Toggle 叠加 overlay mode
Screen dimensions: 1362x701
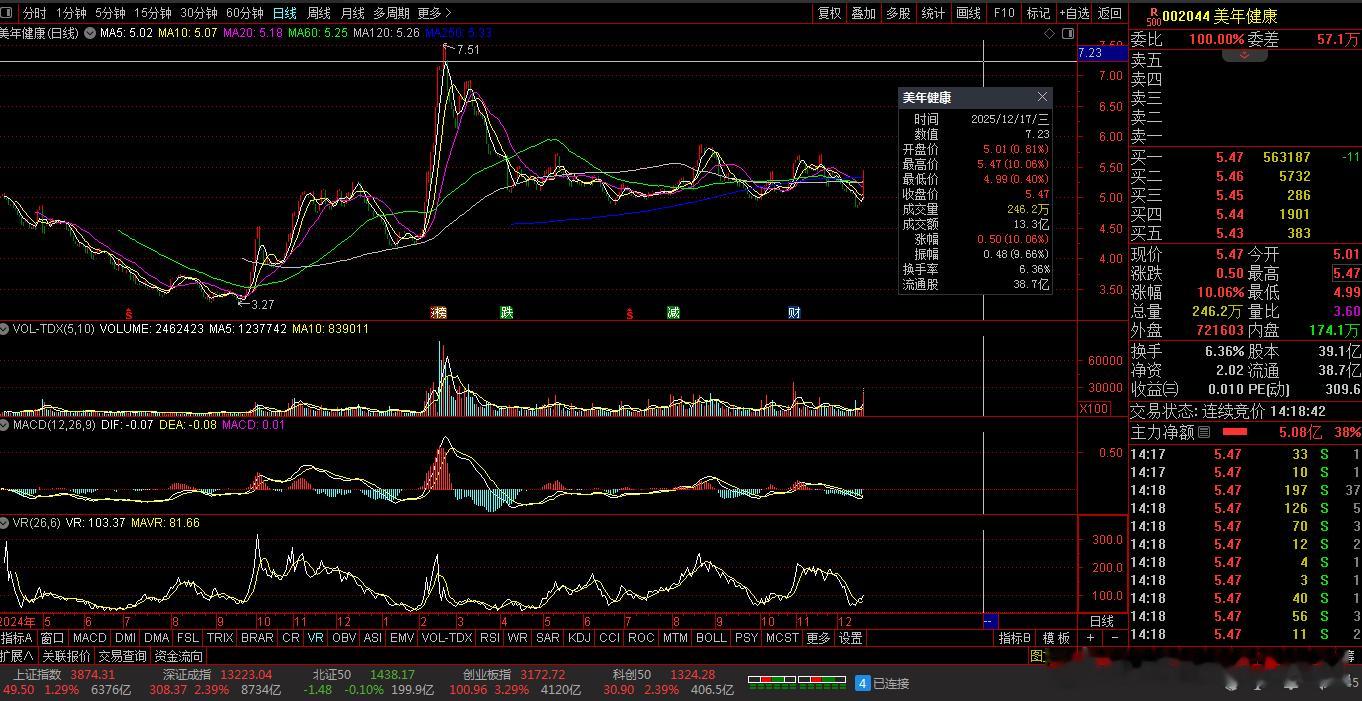863,13
